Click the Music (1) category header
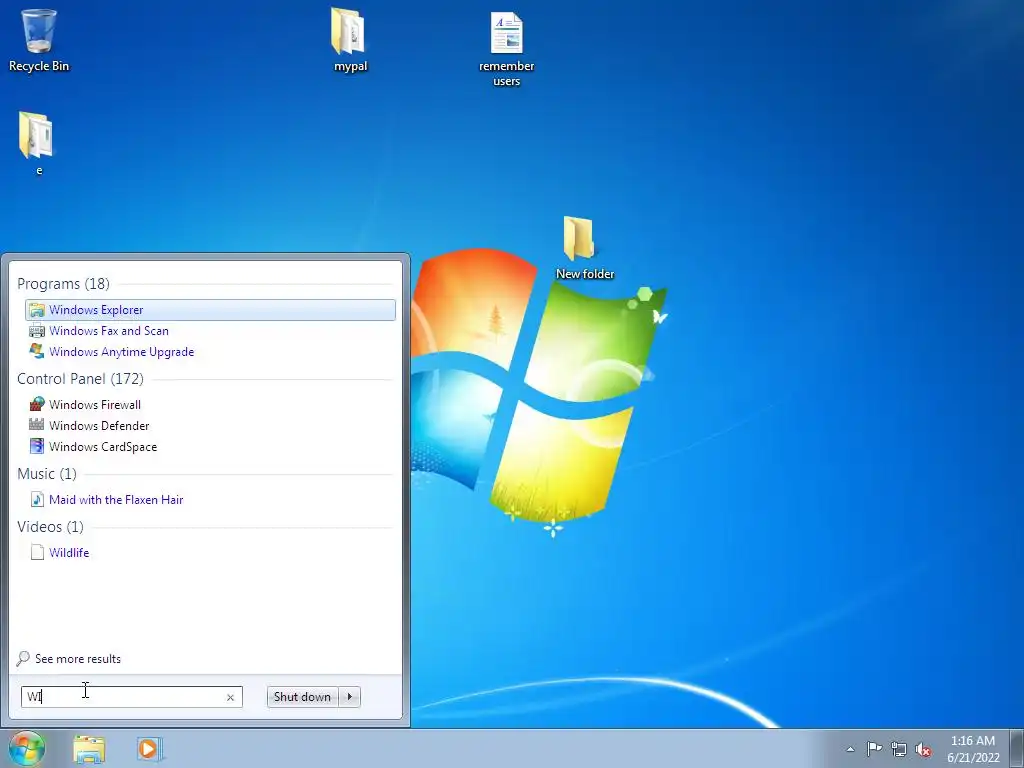This screenshot has width=1024, height=768. (47, 473)
